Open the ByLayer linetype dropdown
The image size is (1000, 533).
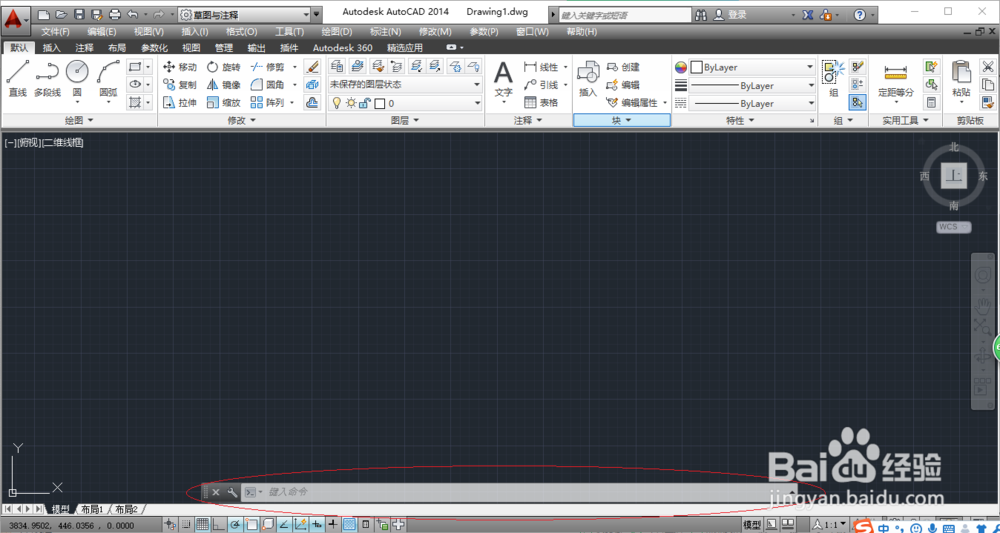pos(753,103)
